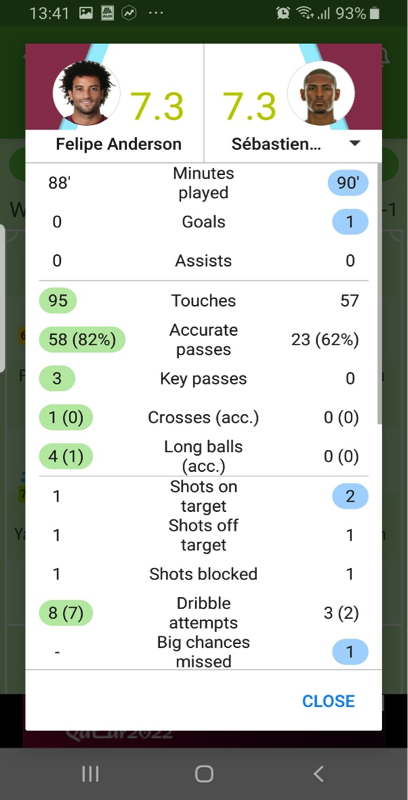Select Felipe Anderson's 7.3 rating
This screenshot has height=800, width=408.
pos(157,107)
